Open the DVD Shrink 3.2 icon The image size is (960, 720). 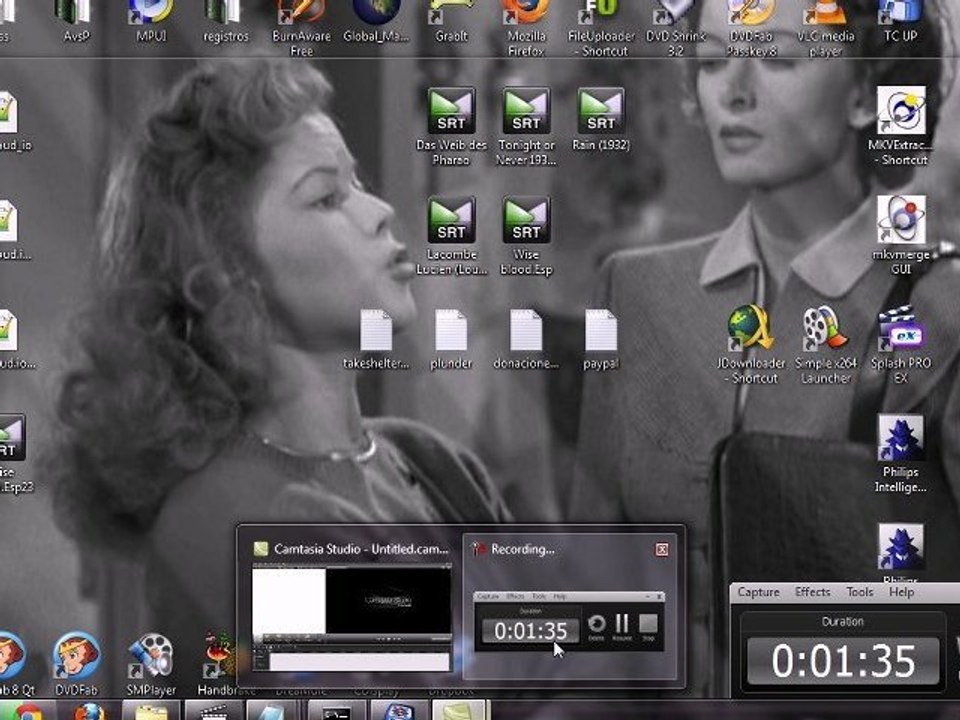675,28
